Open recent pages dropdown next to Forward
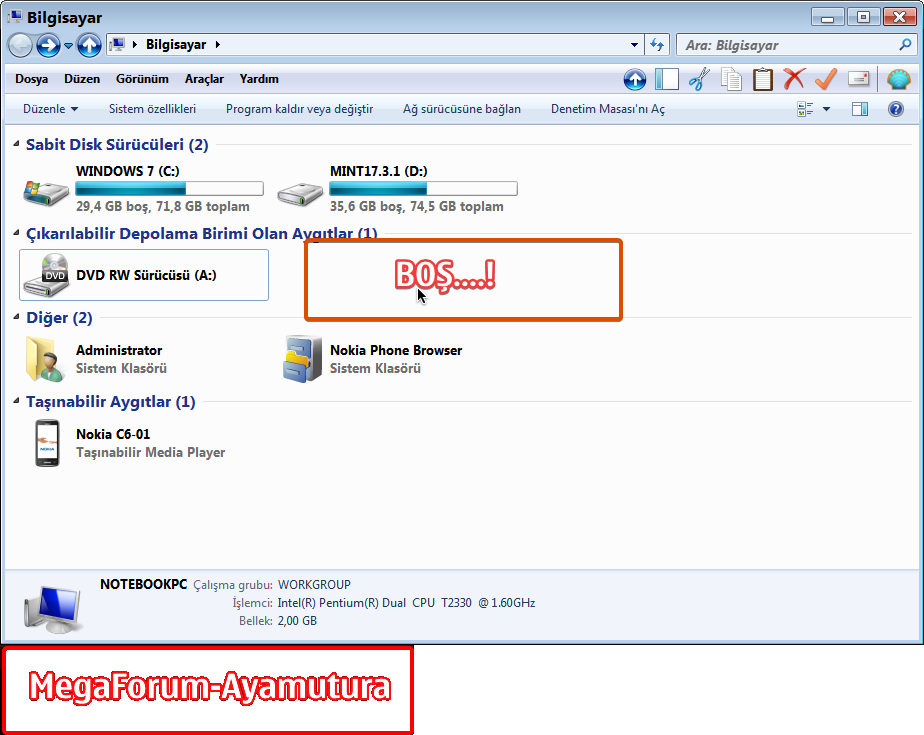 [x=68, y=45]
